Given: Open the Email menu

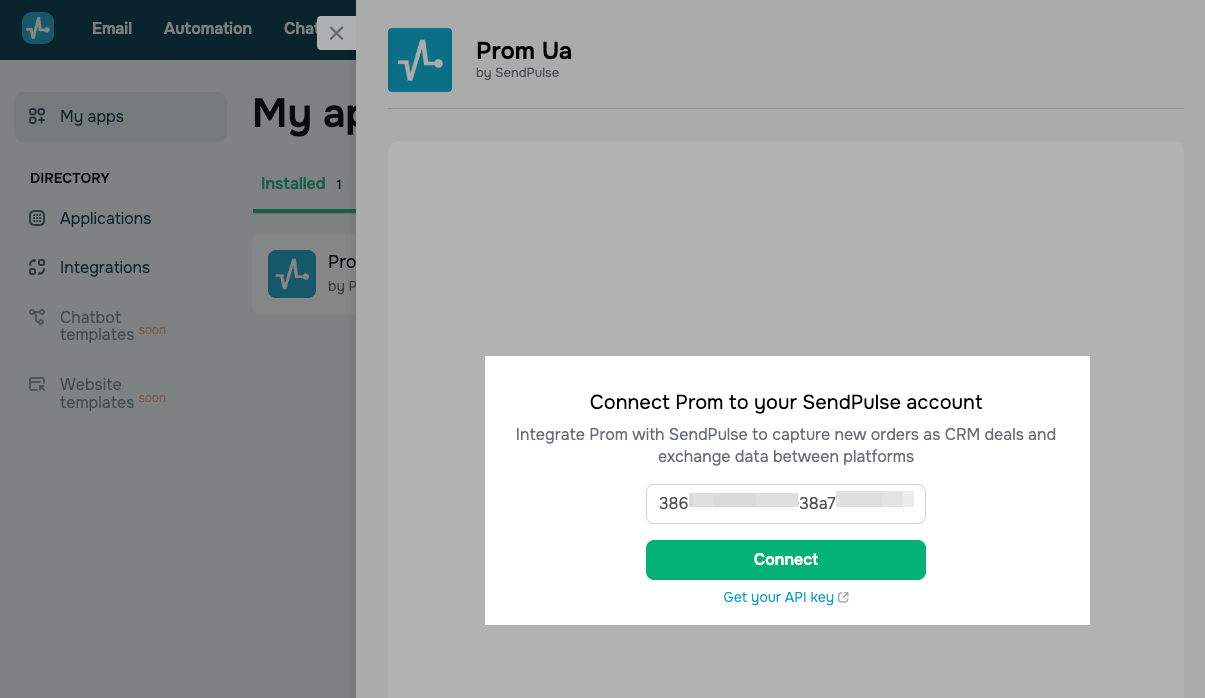Looking at the screenshot, I should pos(112,28).
